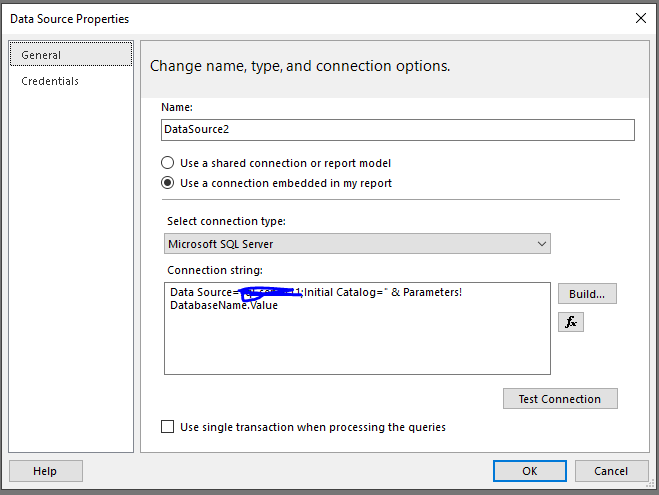Click the 'Connection string:' label

tap(215, 270)
